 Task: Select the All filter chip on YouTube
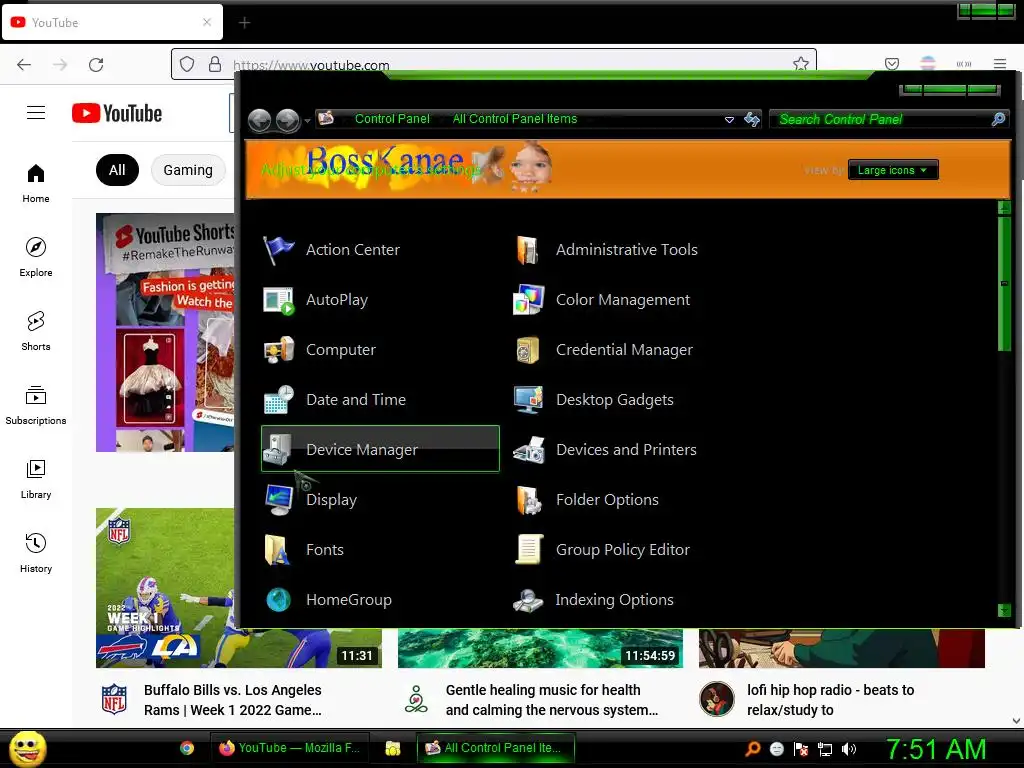point(117,170)
